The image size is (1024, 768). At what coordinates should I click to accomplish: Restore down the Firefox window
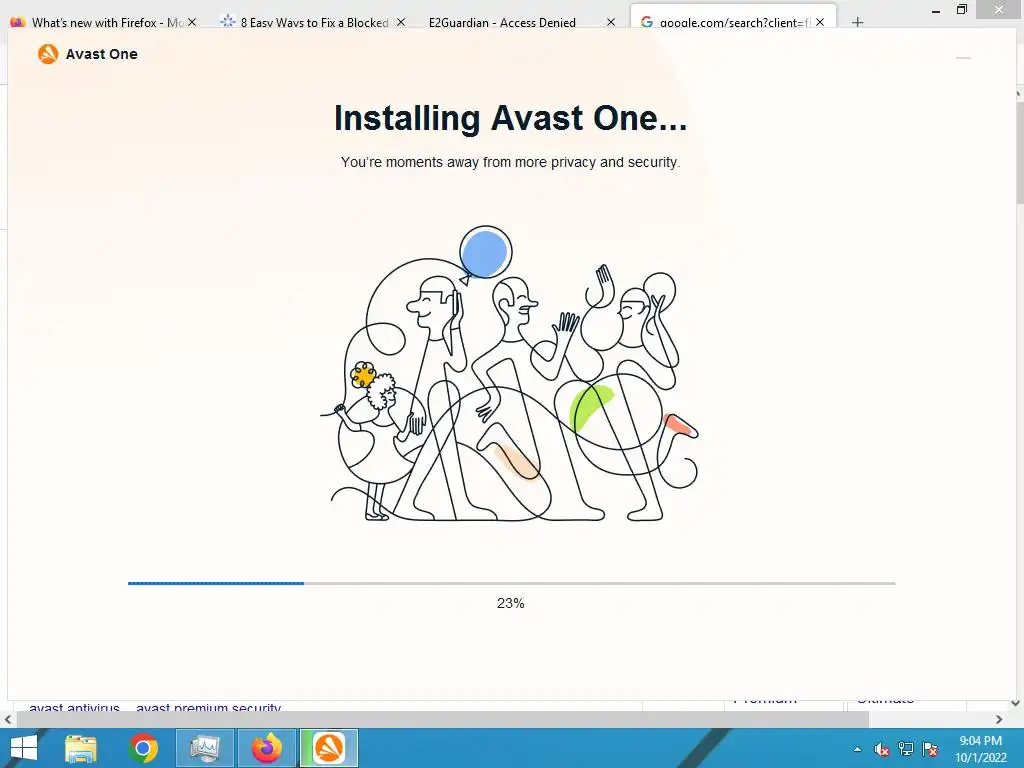click(x=961, y=9)
